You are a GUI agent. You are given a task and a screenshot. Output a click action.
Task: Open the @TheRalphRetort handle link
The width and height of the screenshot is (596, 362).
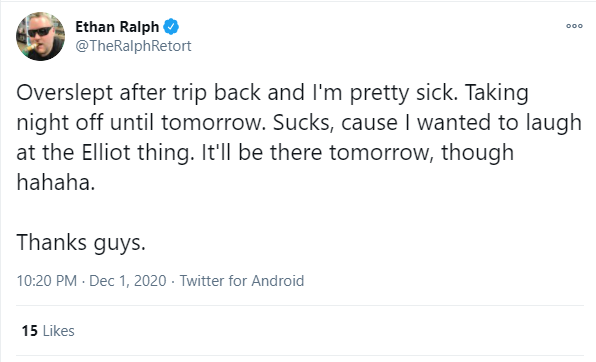point(133,46)
